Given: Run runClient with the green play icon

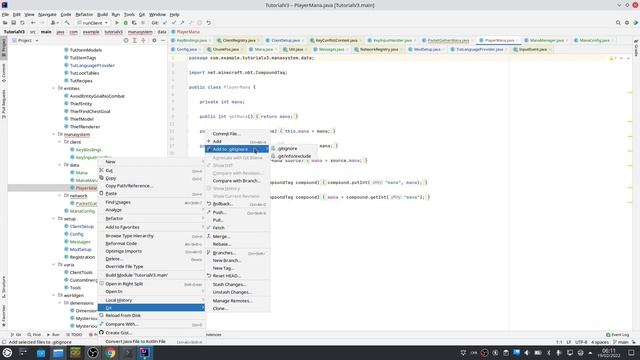Looking at the screenshot, I should [x=117, y=23].
